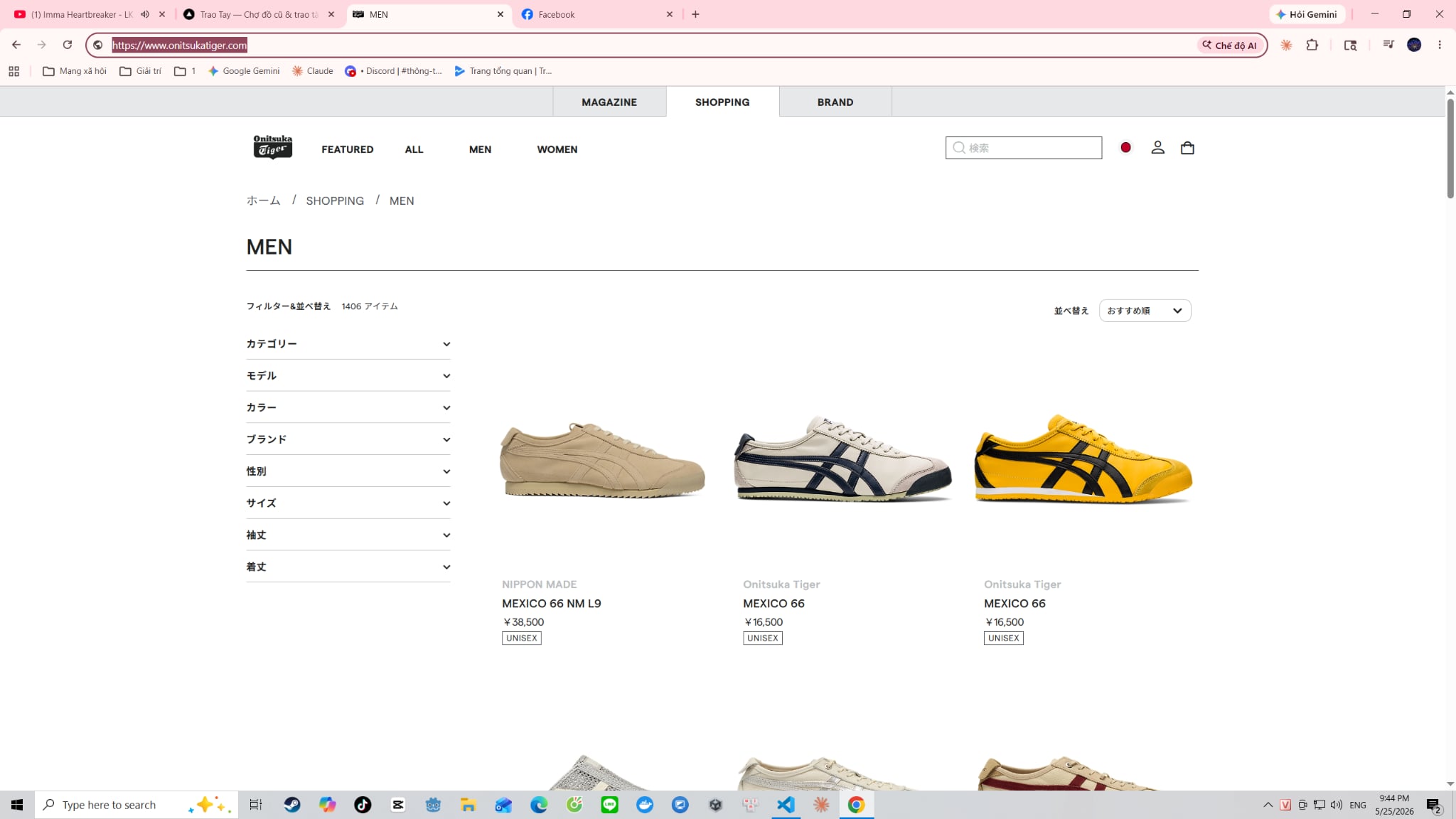Open the おすすめ順 sort dropdown
Viewport: 1456px width, 819px height.
tap(1145, 311)
